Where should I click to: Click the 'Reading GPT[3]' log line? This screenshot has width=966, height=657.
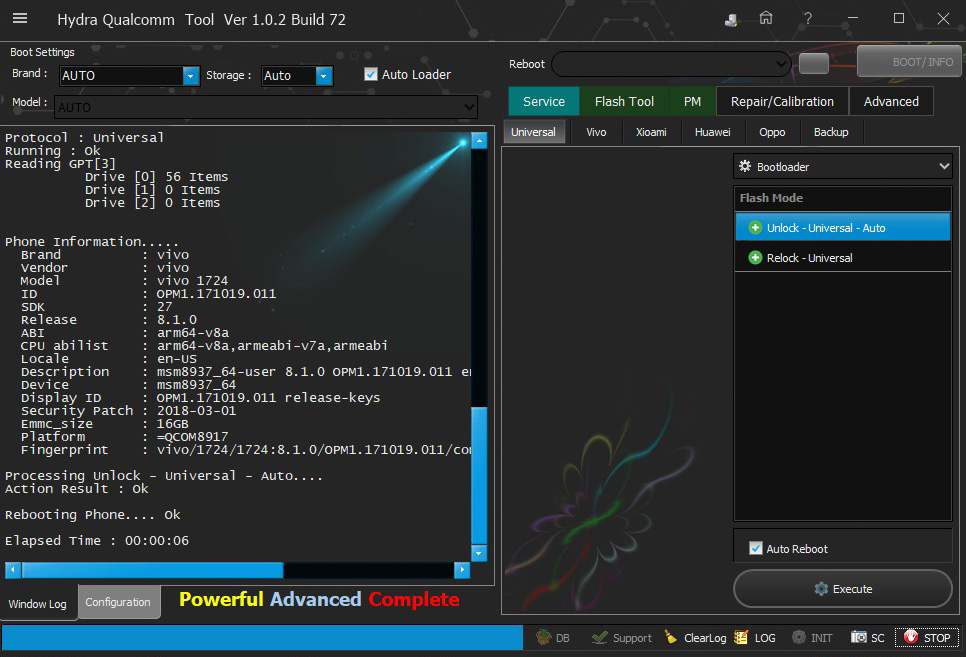coord(60,163)
